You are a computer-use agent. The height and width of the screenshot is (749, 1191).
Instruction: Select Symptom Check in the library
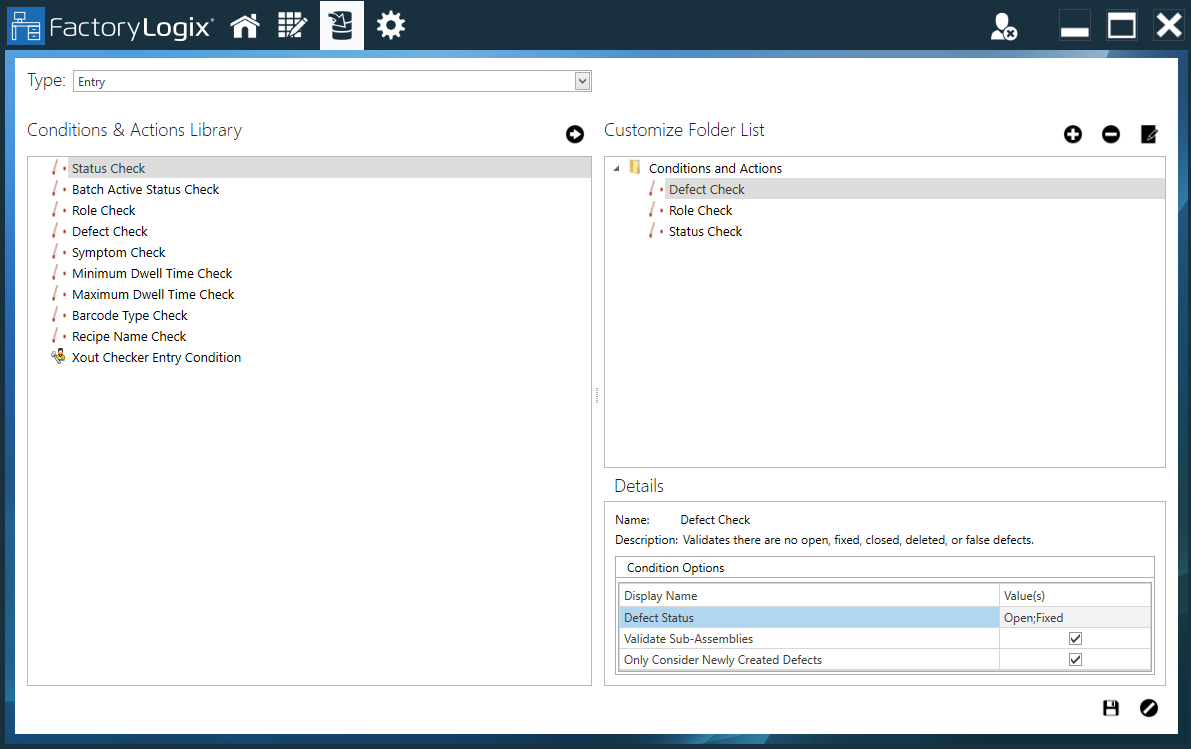point(118,252)
